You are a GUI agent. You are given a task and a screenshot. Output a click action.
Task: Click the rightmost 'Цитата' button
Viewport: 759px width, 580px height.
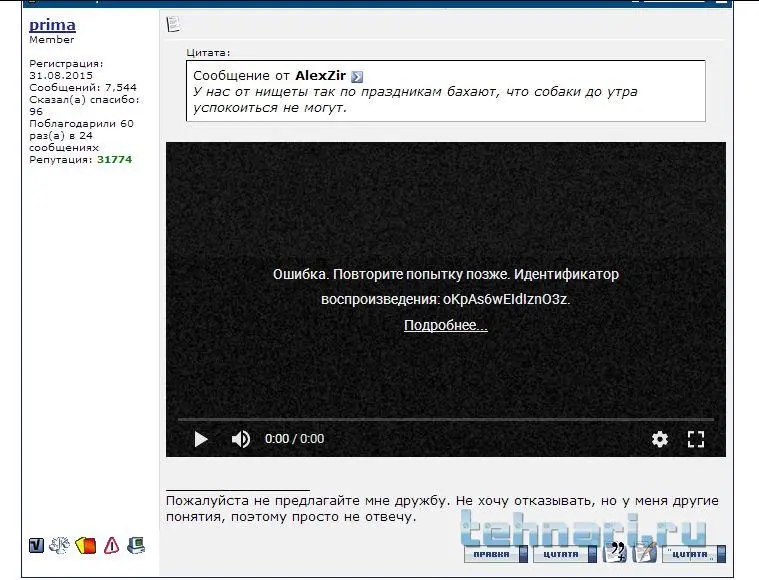pos(694,554)
